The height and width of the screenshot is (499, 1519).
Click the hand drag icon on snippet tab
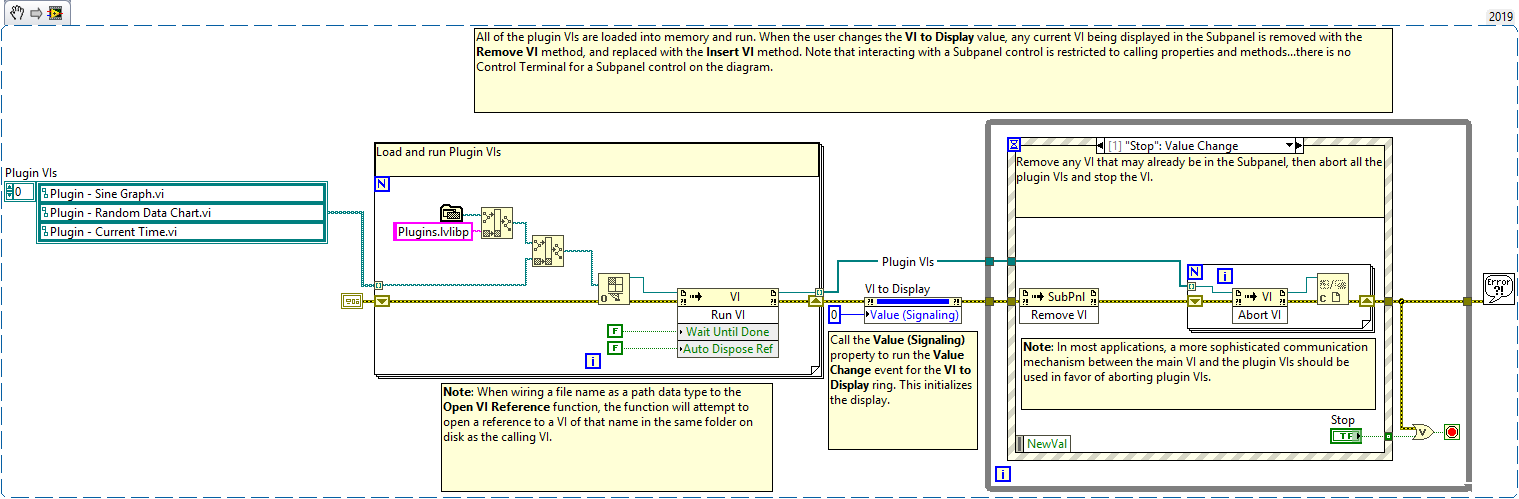pos(15,13)
